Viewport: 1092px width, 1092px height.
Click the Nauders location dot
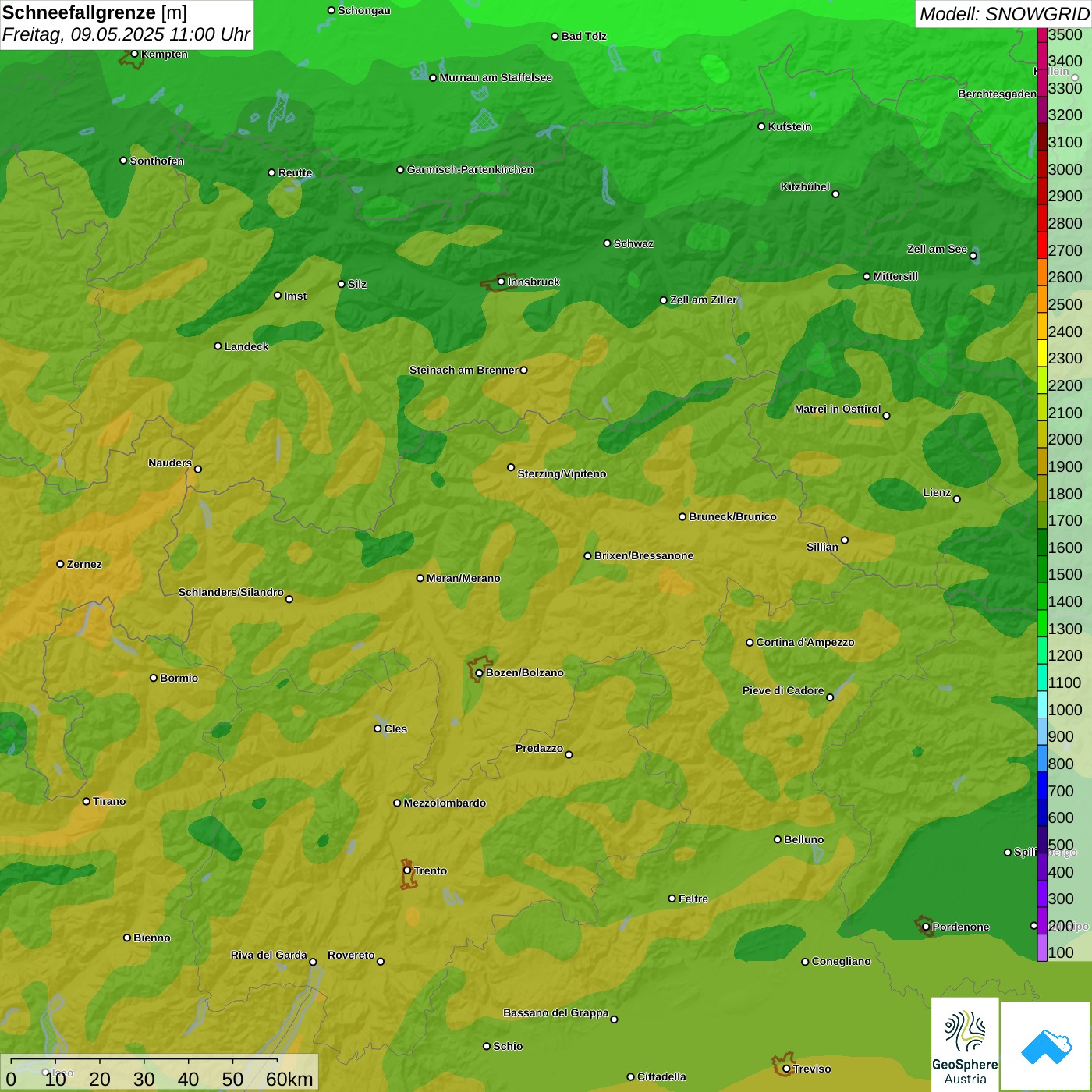click(x=198, y=469)
